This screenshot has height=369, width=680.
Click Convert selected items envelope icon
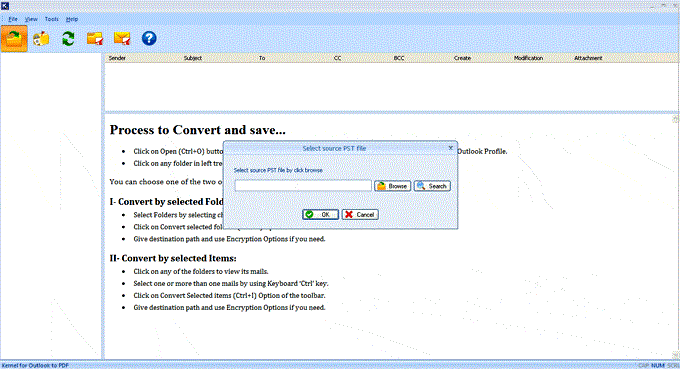pos(122,39)
